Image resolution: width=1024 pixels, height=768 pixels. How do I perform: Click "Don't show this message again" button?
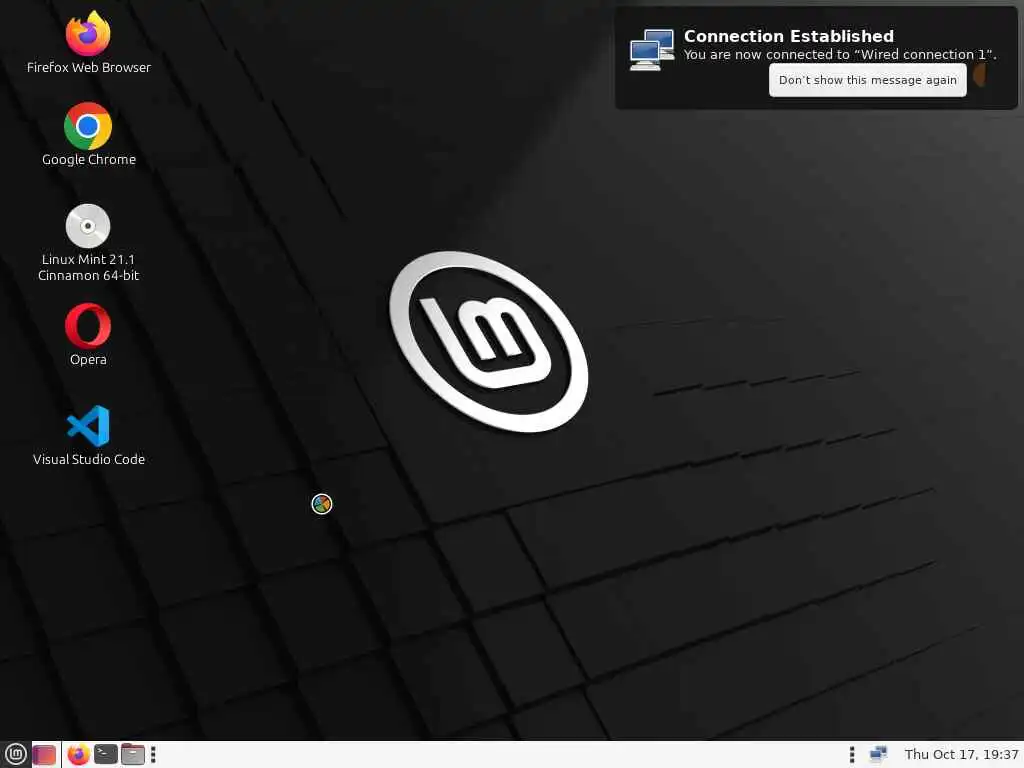[x=867, y=80]
